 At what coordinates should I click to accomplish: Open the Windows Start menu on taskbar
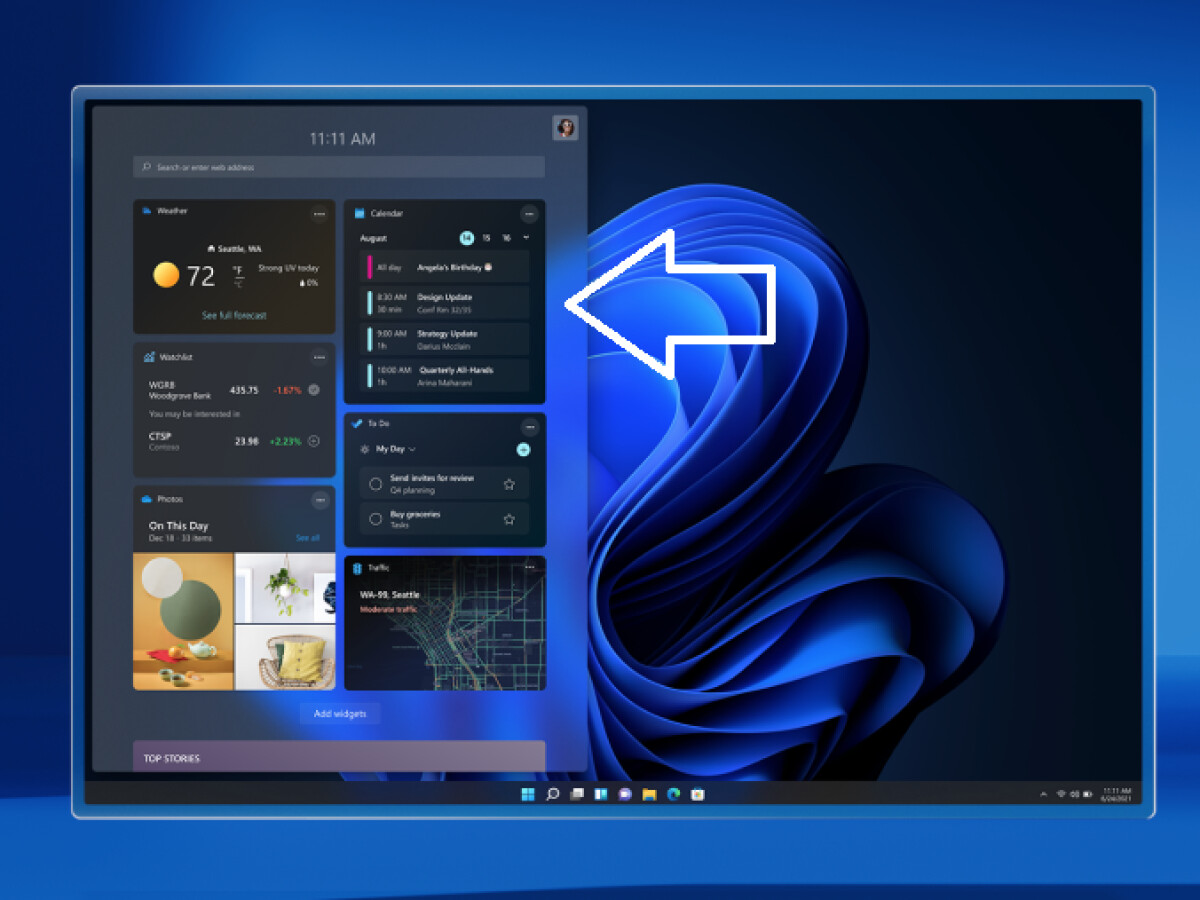click(528, 794)
